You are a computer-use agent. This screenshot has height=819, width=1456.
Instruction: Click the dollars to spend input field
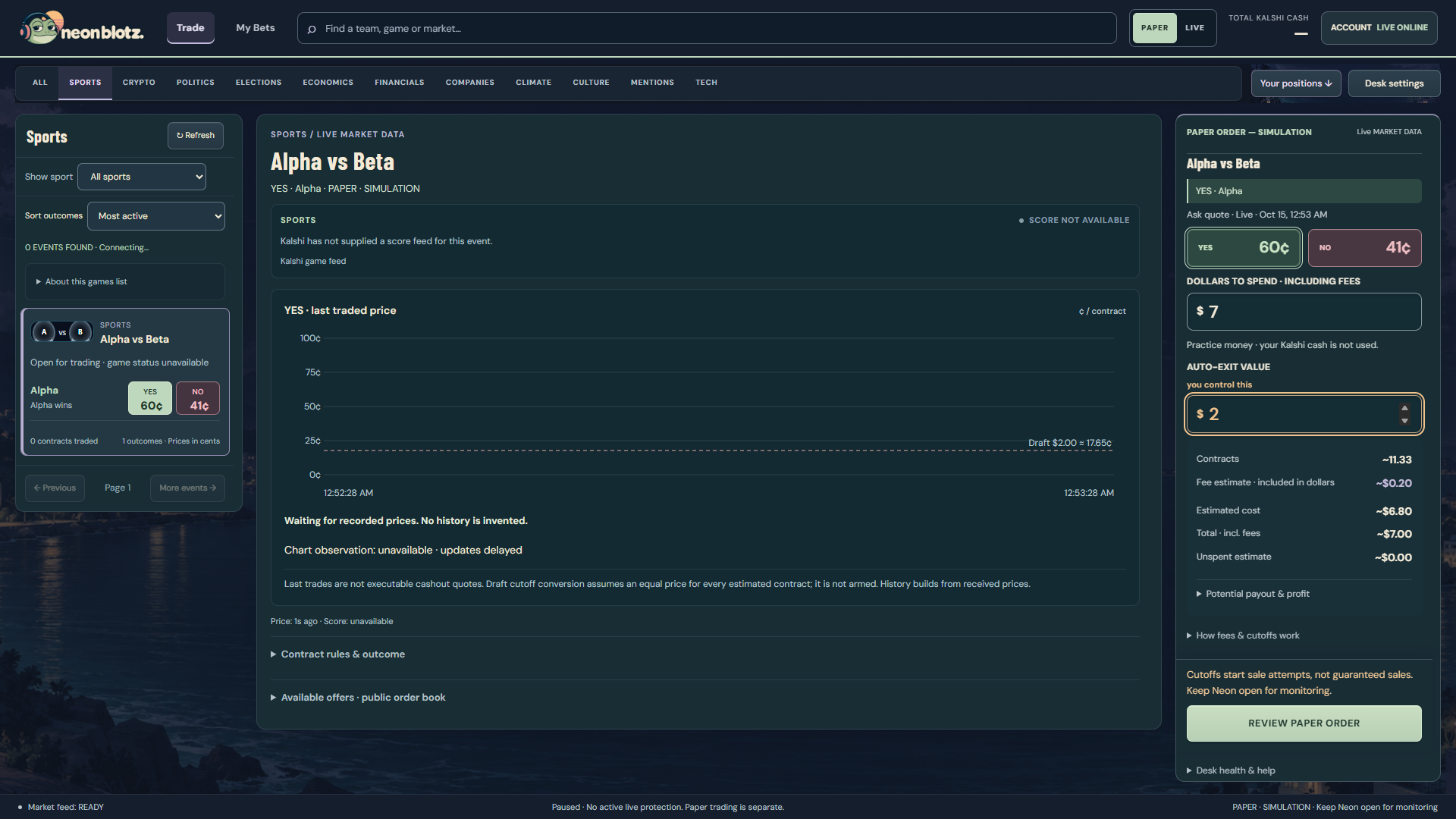pos(1304,312)
